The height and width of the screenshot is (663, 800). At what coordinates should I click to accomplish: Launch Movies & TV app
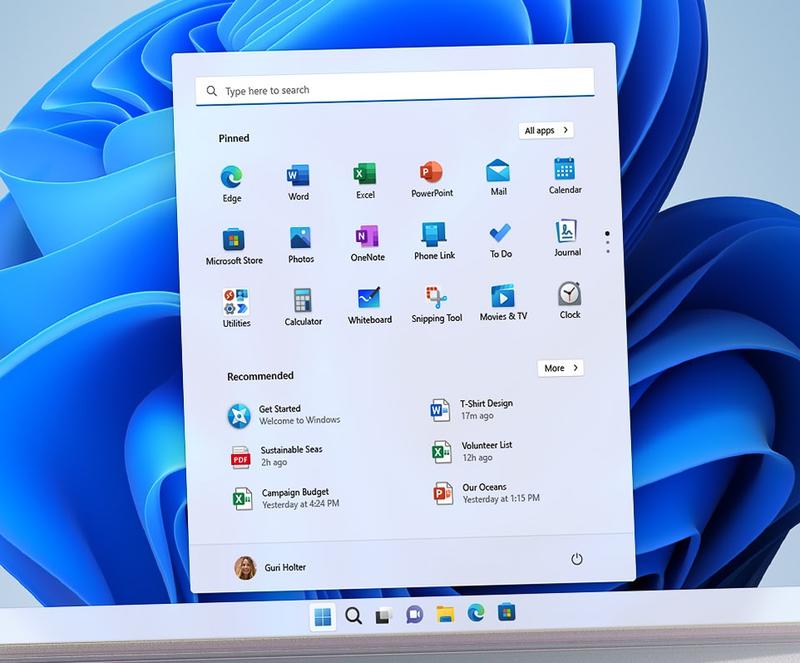tap(503, 302)
